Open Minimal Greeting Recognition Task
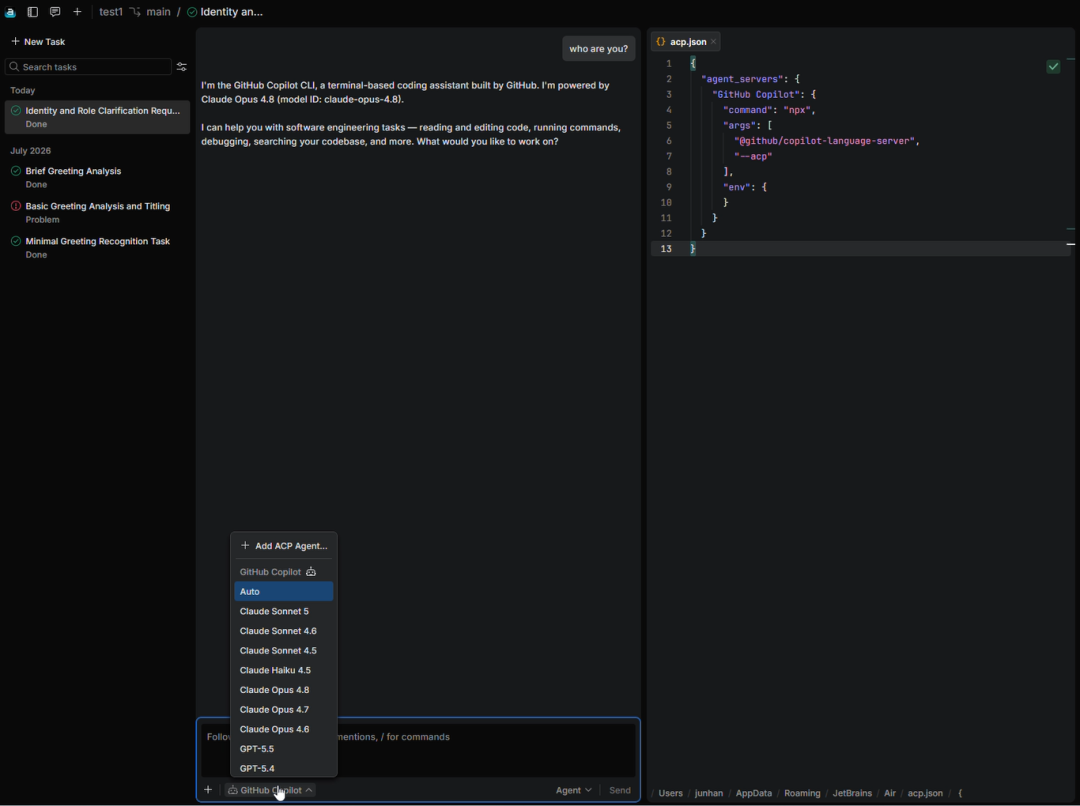 97,247
